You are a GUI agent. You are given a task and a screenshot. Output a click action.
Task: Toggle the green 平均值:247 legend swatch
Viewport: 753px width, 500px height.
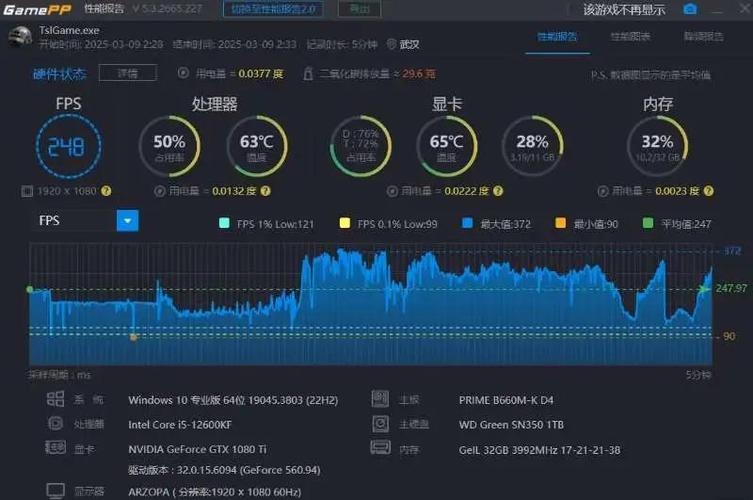pyautogui.click(x=648, y=223)
